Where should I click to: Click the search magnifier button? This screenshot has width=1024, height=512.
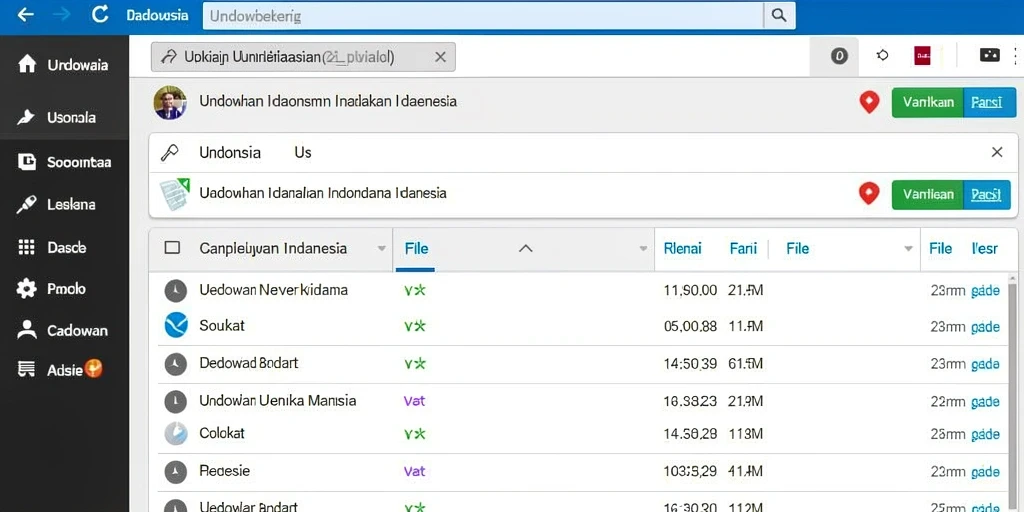pos(779,16)
